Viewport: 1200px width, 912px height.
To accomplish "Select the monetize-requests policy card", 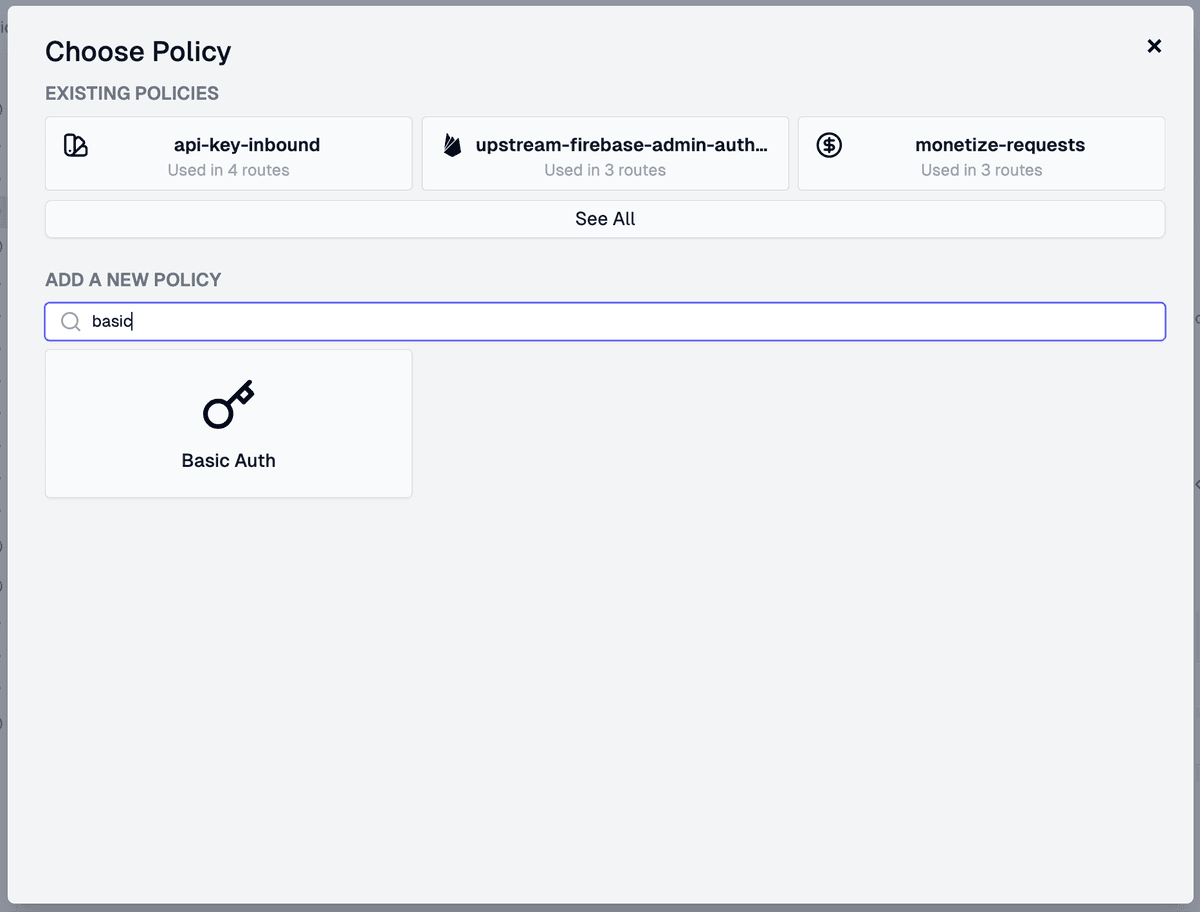I will 981,153.
